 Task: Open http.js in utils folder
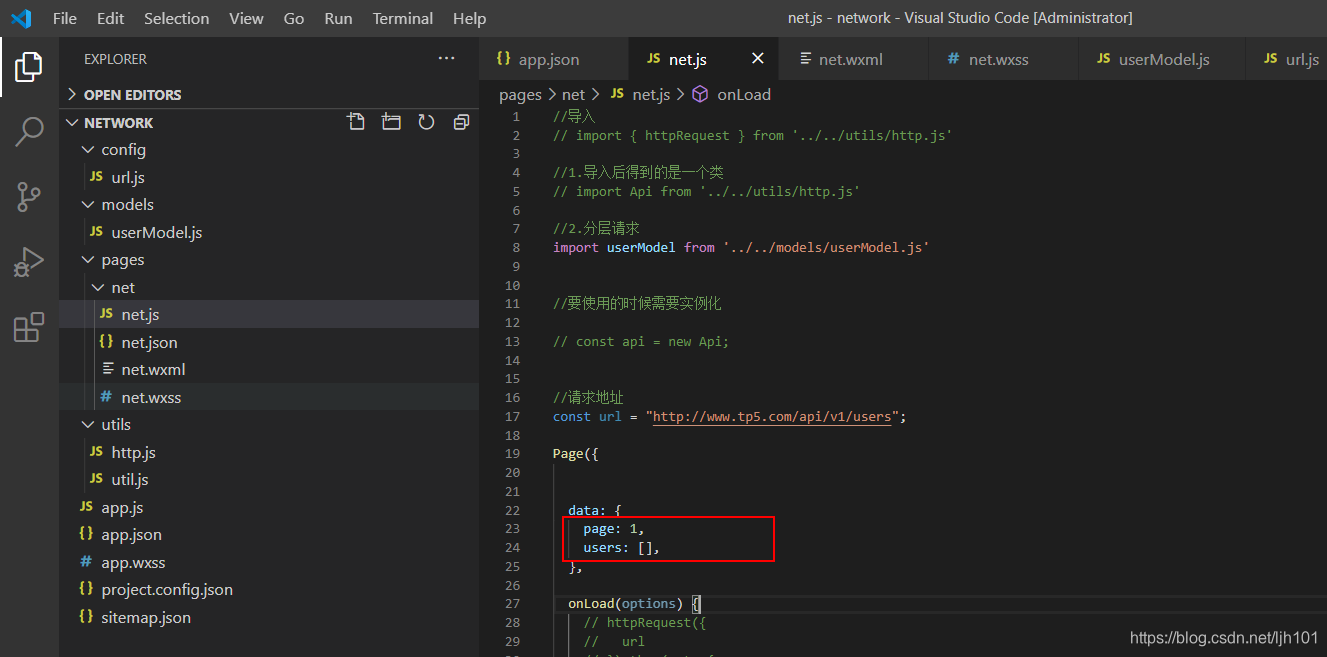tap(269, 452)
